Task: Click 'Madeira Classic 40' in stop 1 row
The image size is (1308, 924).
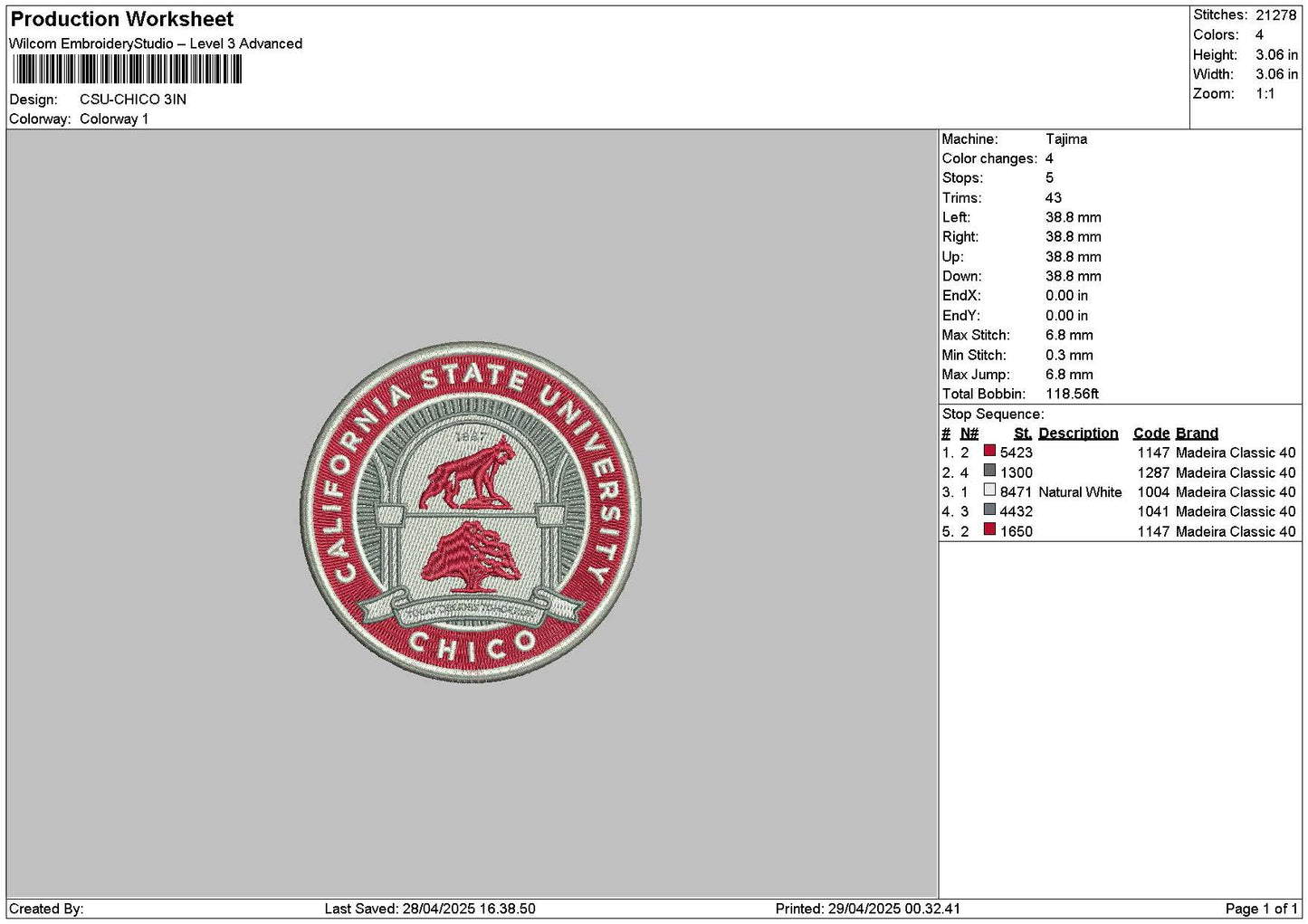Action: tap(1236, 453)
